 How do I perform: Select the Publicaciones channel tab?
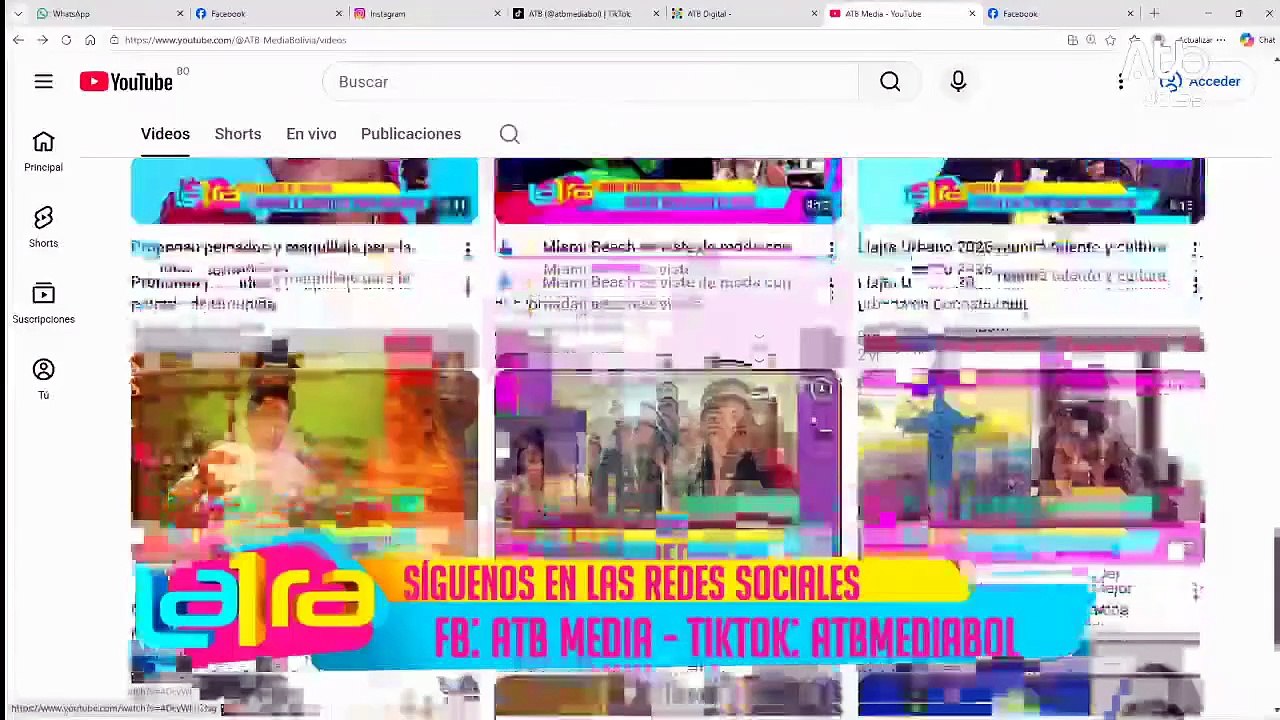pos(411,134)
